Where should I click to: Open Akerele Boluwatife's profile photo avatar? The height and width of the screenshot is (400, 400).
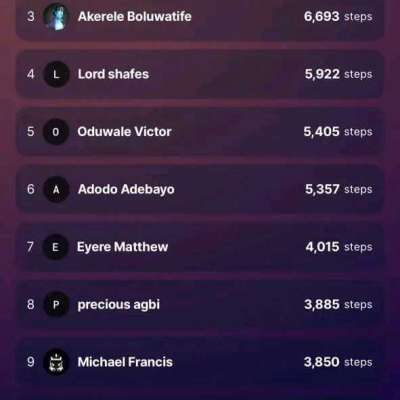click(56, 16)
